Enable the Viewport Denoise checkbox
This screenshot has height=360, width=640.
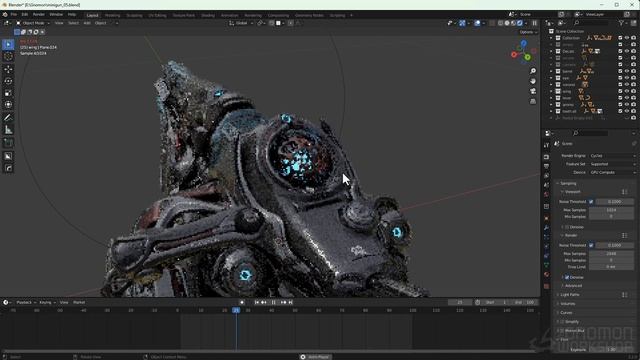tap(567, 227)
